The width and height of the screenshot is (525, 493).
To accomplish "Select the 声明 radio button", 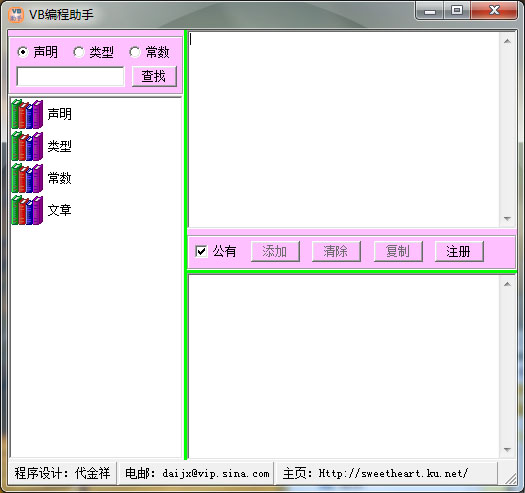I will (23, 52).
